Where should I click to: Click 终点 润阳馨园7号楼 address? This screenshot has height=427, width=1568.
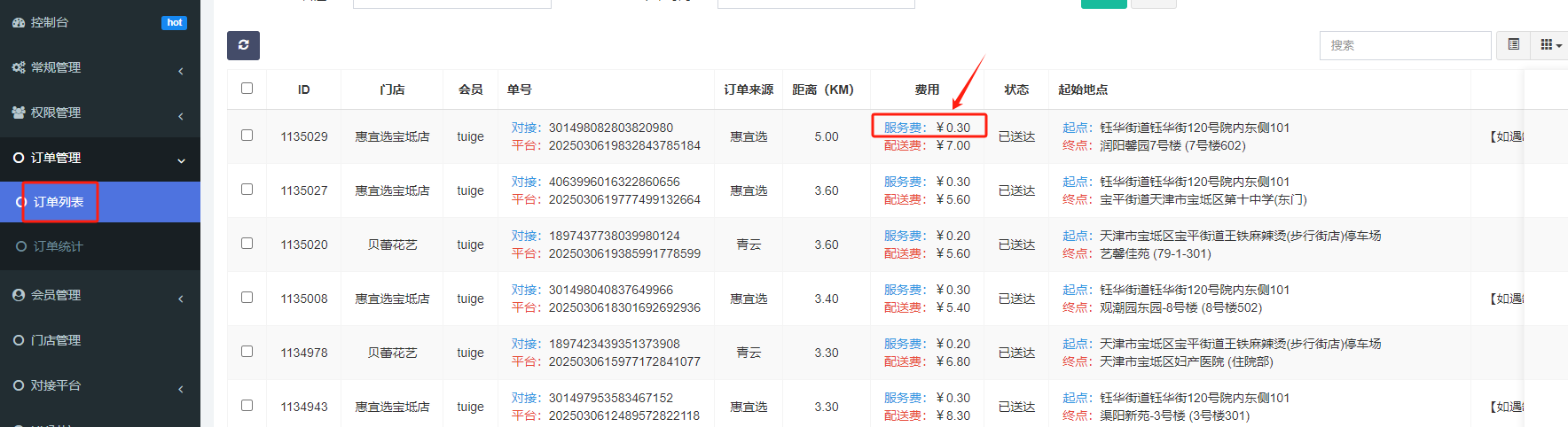(x=1172, y=145)
